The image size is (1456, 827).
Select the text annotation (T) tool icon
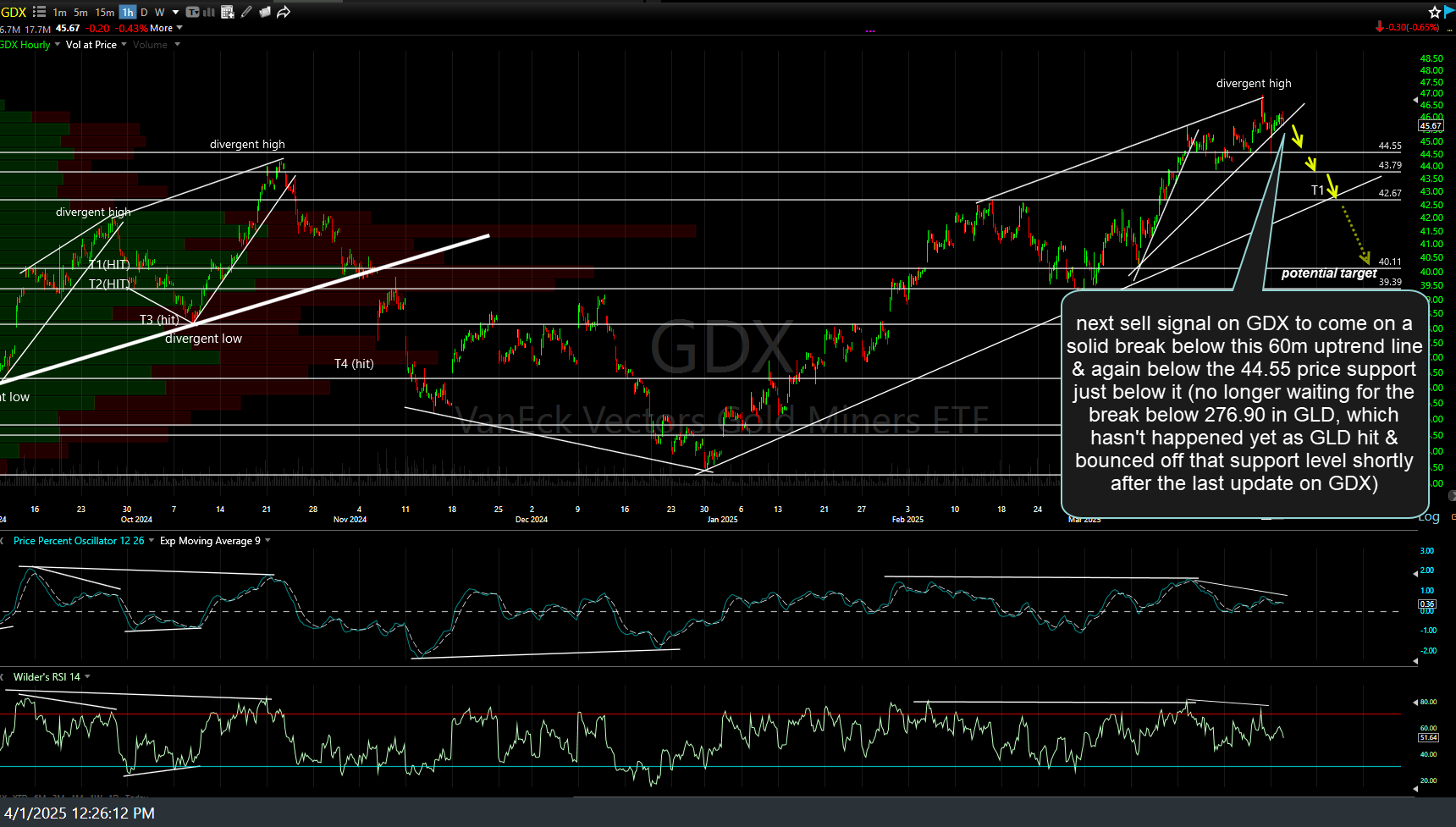pyautogui.click(x=192, y=12)
